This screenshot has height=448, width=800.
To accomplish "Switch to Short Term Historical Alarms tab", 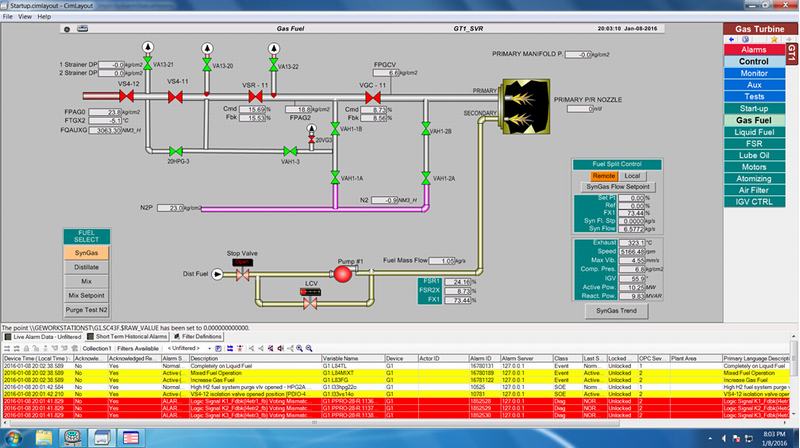I will click(127, 337).
